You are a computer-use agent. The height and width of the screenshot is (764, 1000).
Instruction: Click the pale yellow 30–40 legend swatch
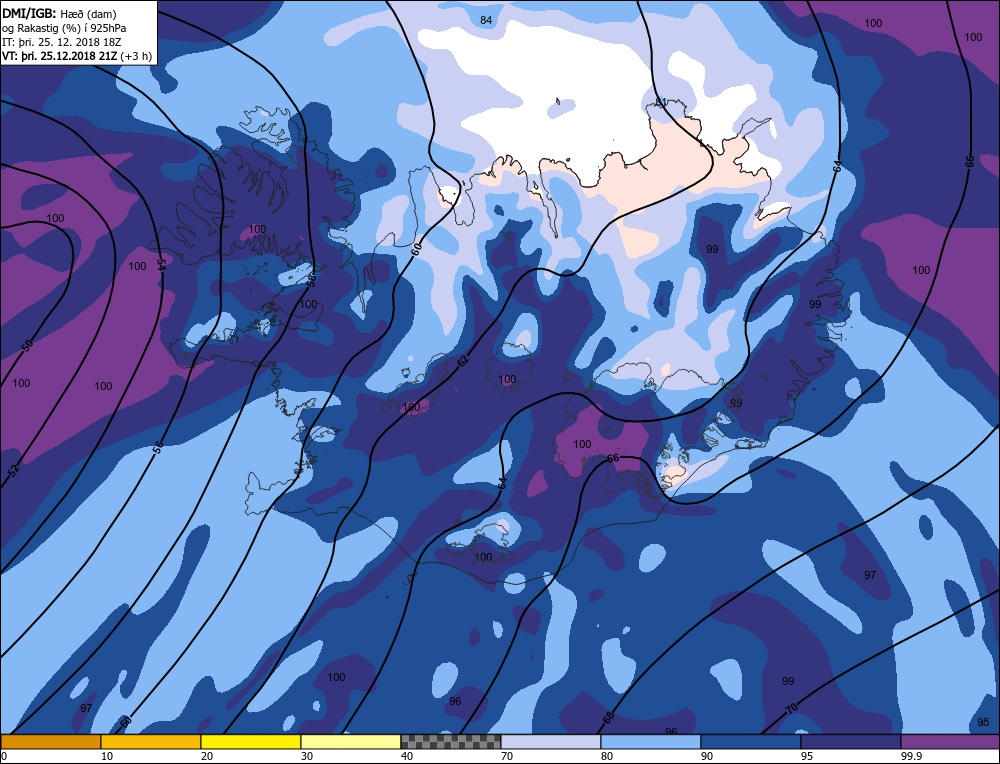pyautogui.click(x=351, y=742)
